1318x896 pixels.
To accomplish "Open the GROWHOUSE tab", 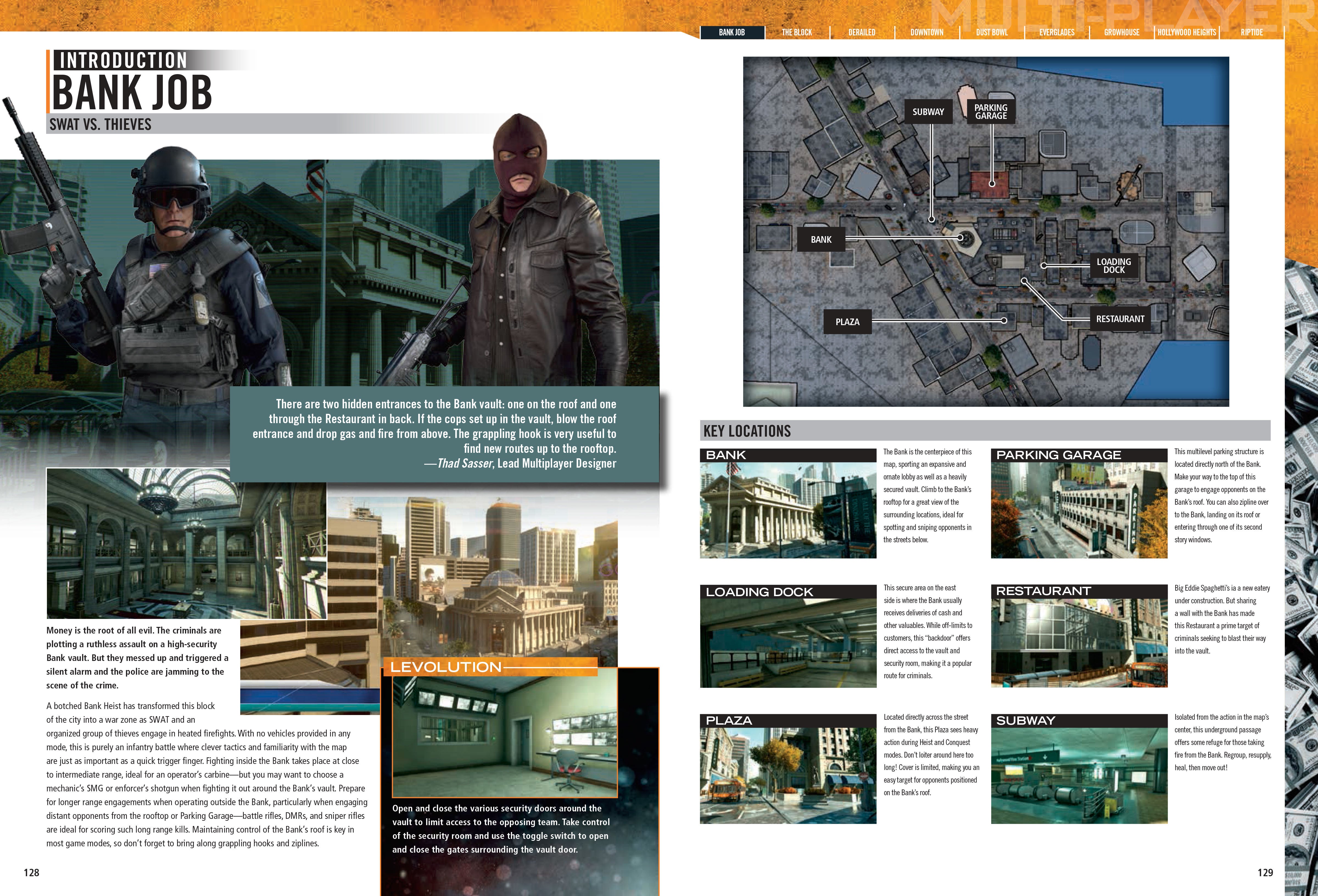I will 1122,32.
